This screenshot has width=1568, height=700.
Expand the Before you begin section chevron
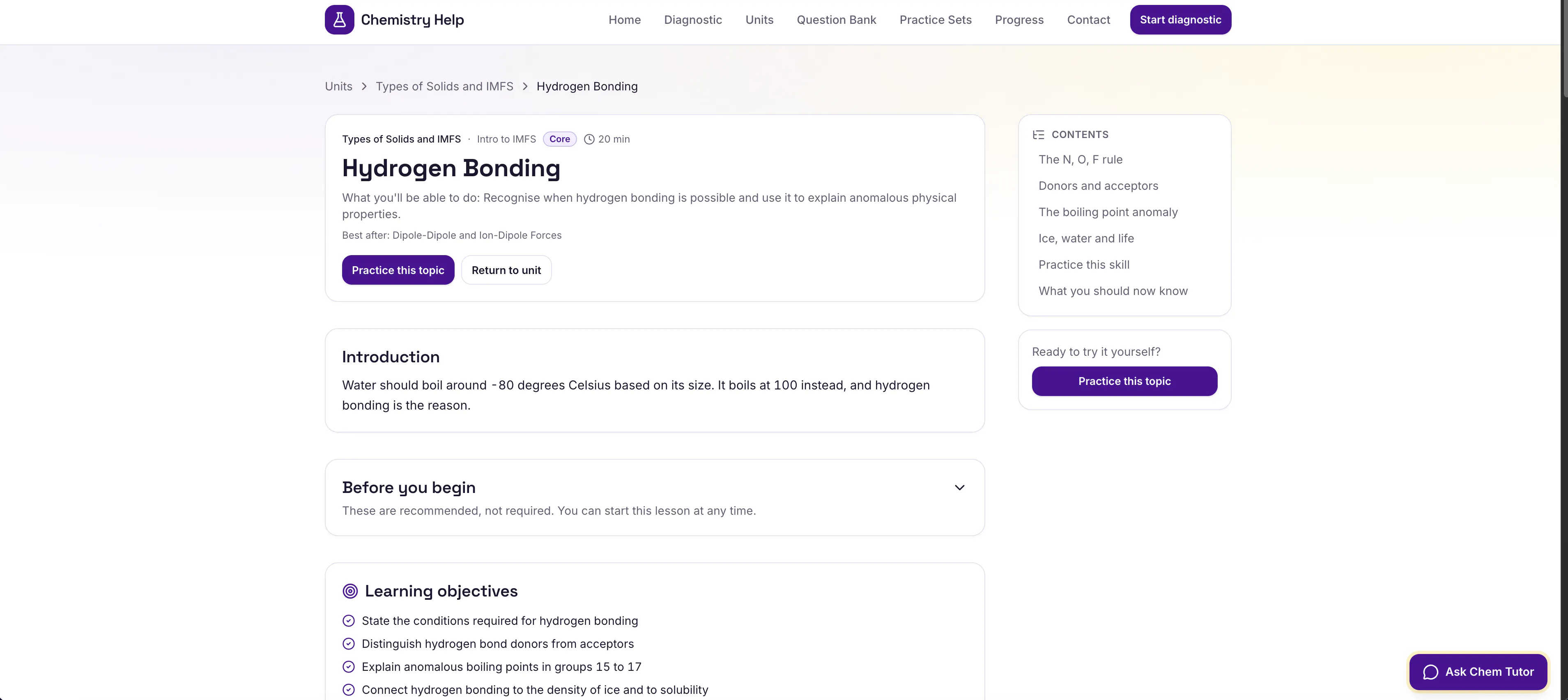tap(959, 488)
